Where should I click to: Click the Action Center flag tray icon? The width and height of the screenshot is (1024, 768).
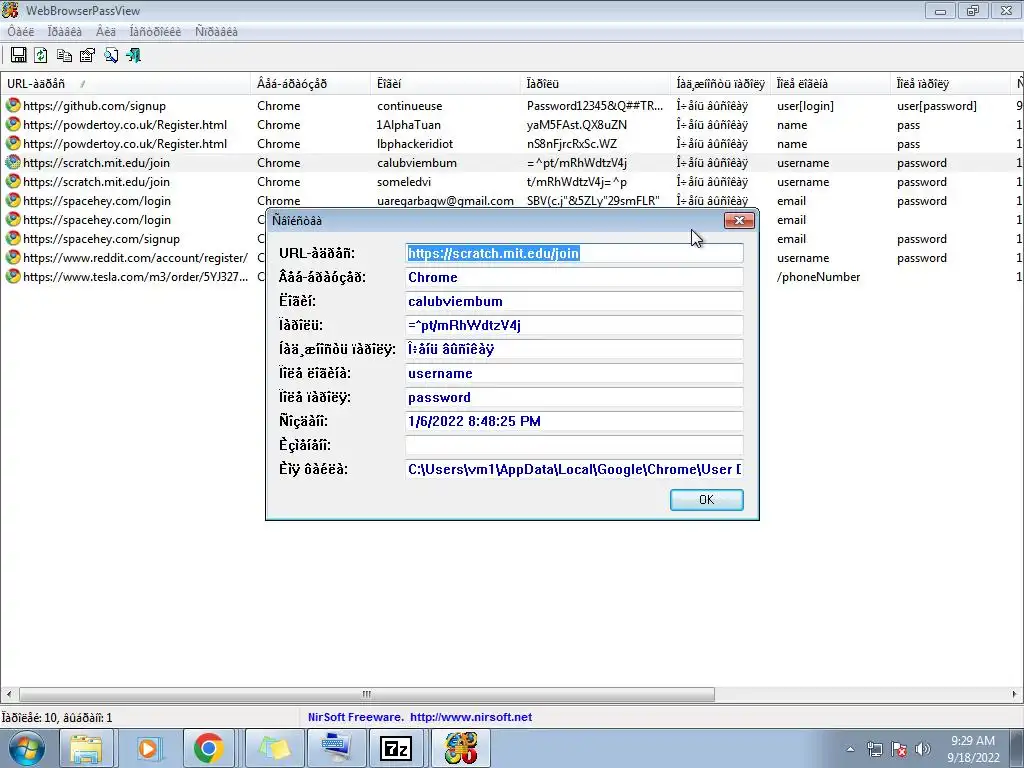point(899,749)
